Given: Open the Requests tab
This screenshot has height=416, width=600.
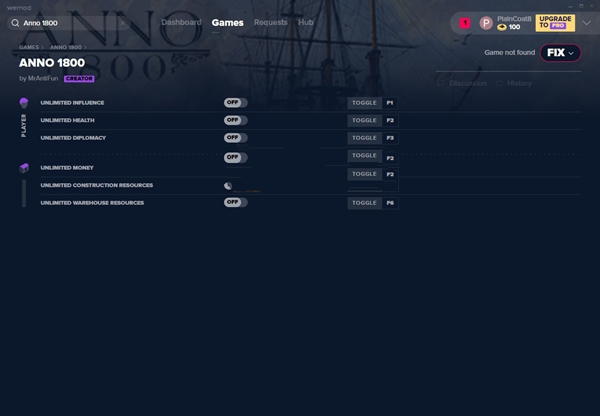Looking at the screenshot, I should tap(271, 22).
